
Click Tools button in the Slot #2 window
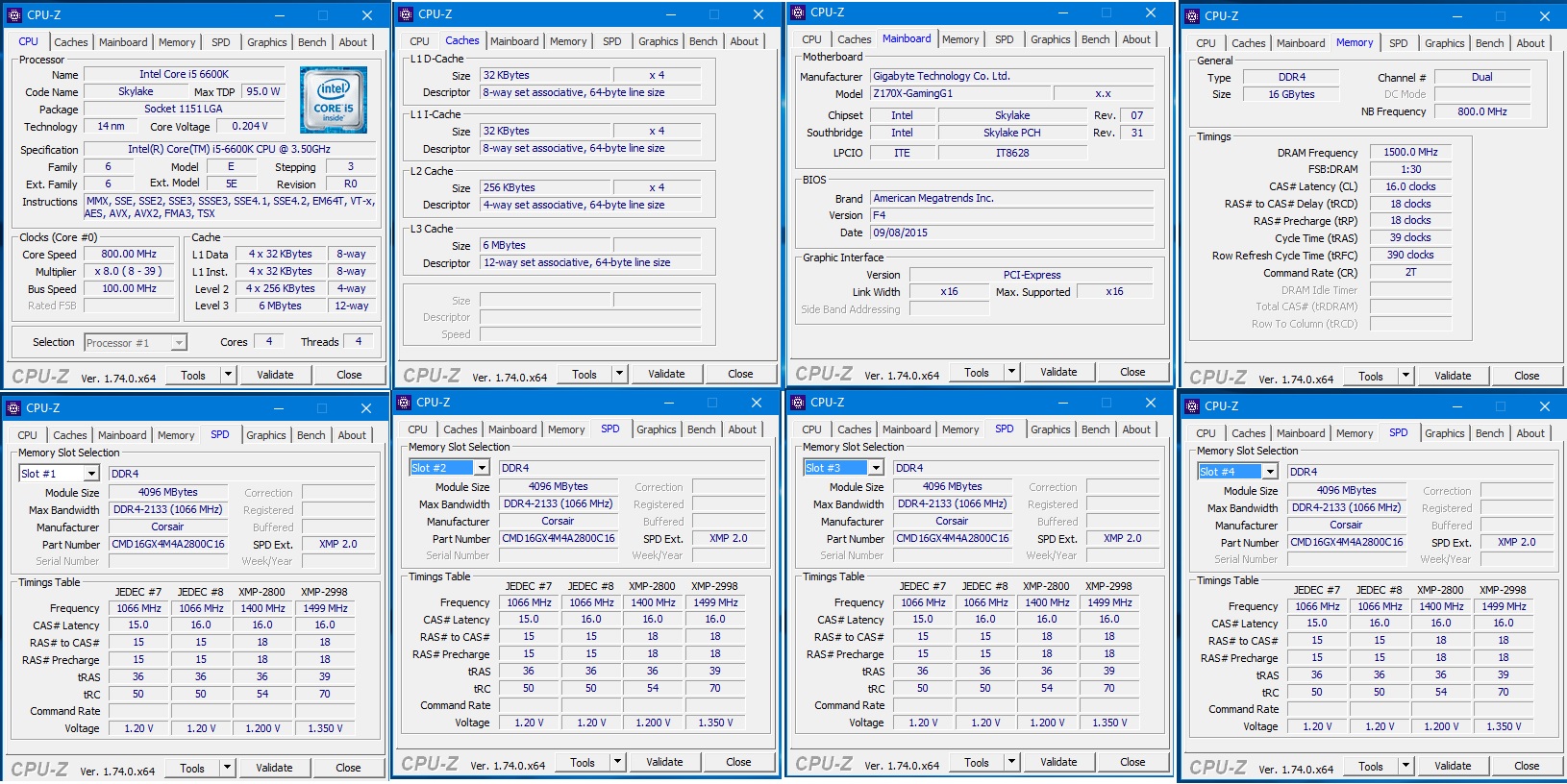click(x=583, y=762)
